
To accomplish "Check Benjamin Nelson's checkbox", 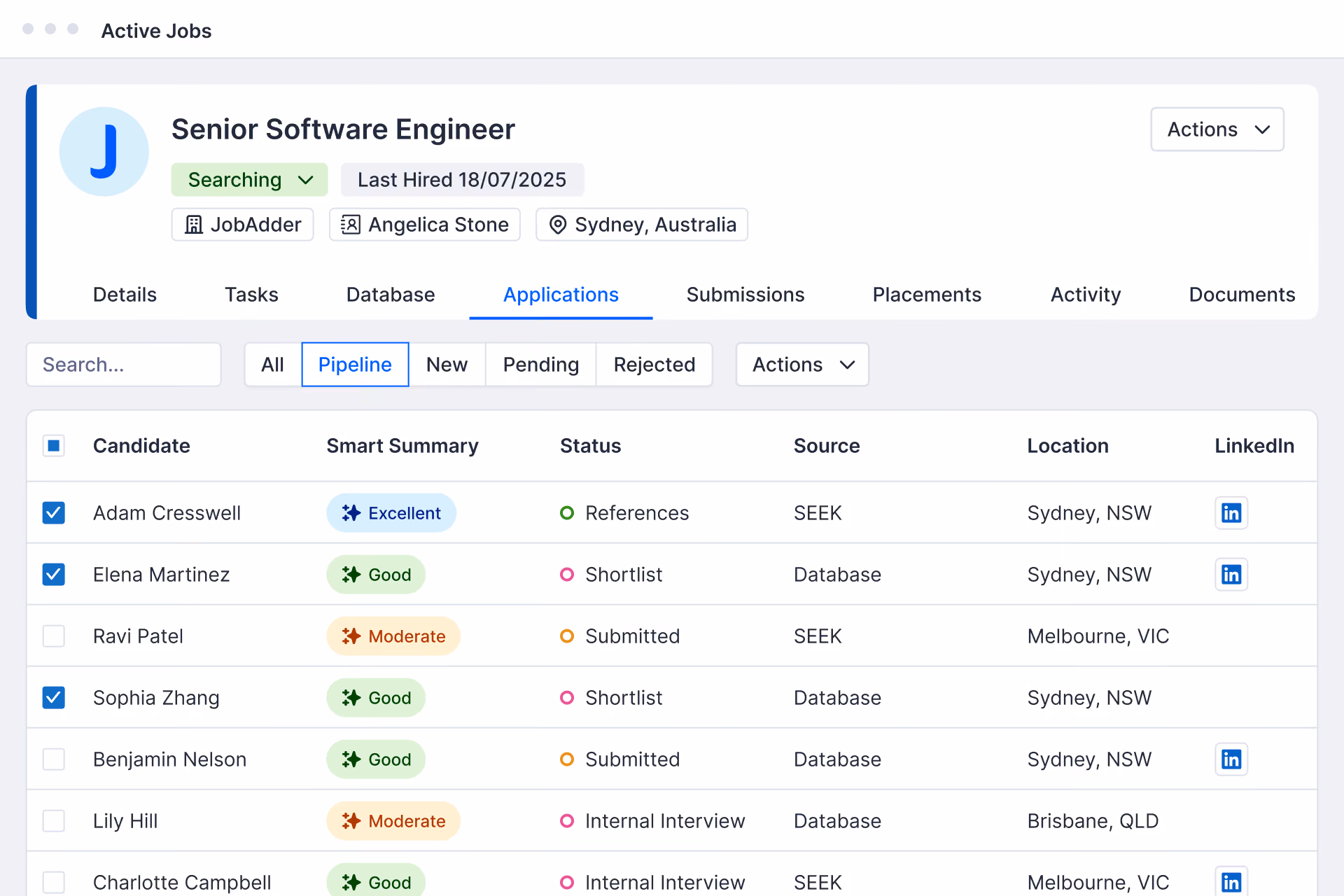I will click(x=54, y=759).
